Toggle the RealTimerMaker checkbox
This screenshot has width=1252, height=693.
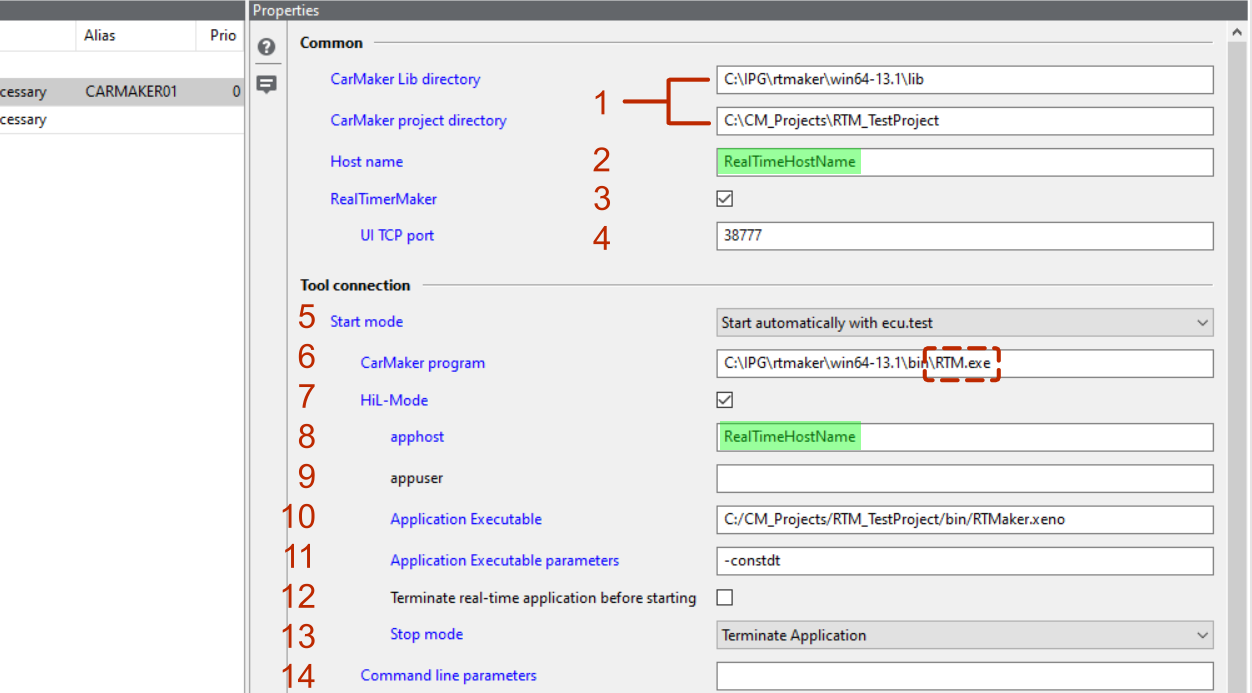725,199
